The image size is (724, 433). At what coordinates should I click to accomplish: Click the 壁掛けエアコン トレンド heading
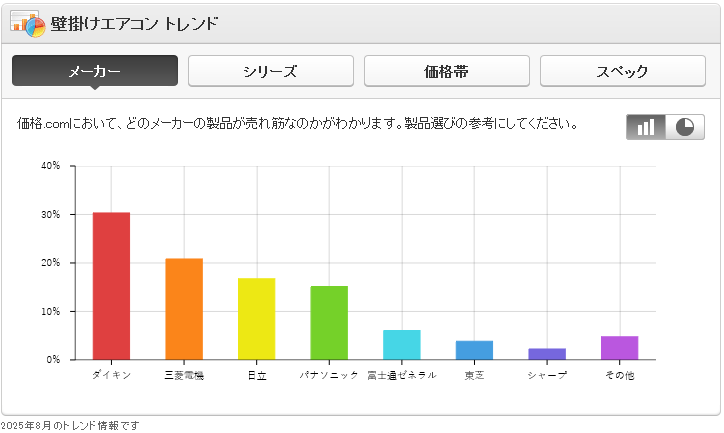point(134,24)
